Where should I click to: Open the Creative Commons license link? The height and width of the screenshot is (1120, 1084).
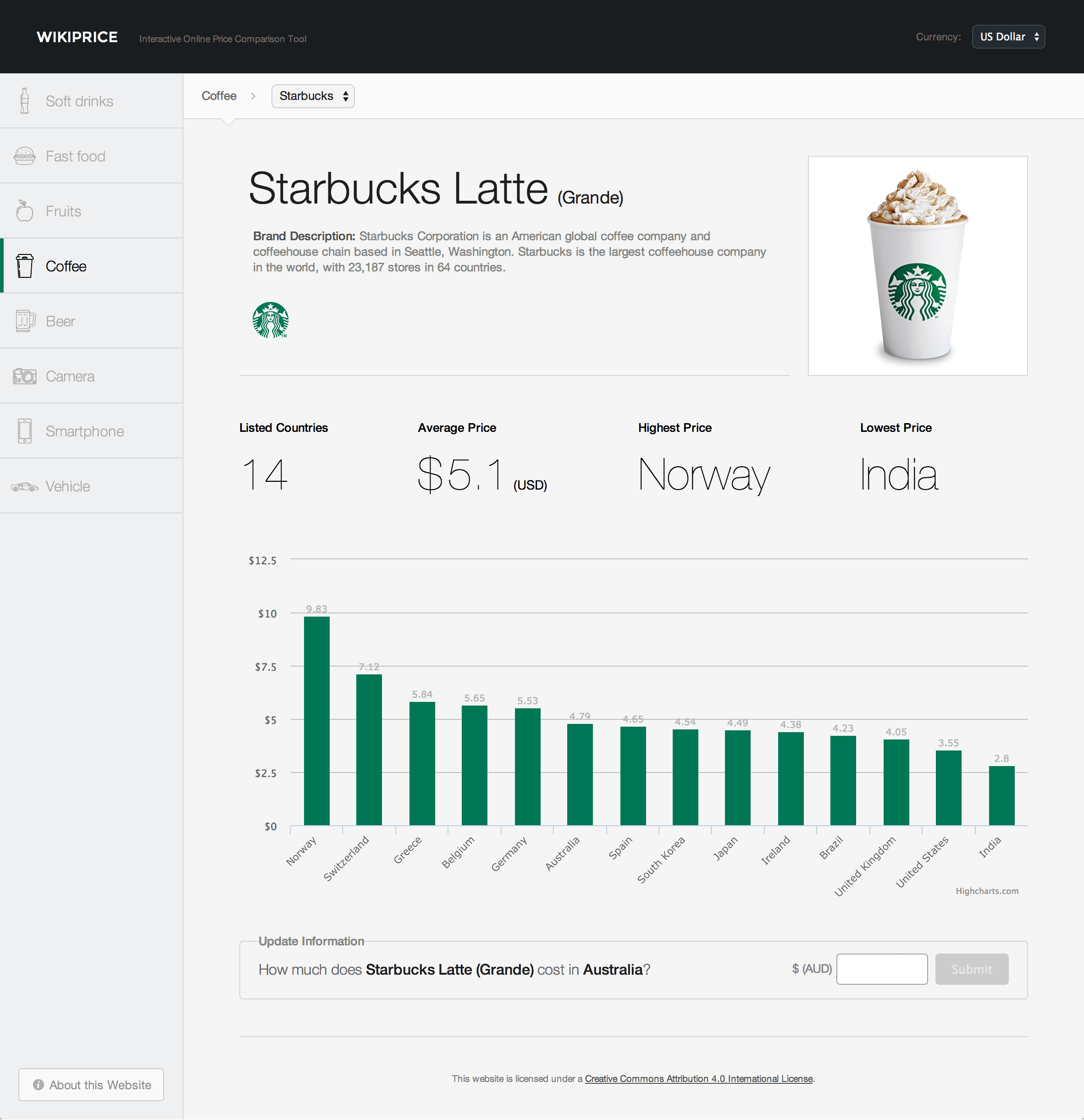(698, 1078)
